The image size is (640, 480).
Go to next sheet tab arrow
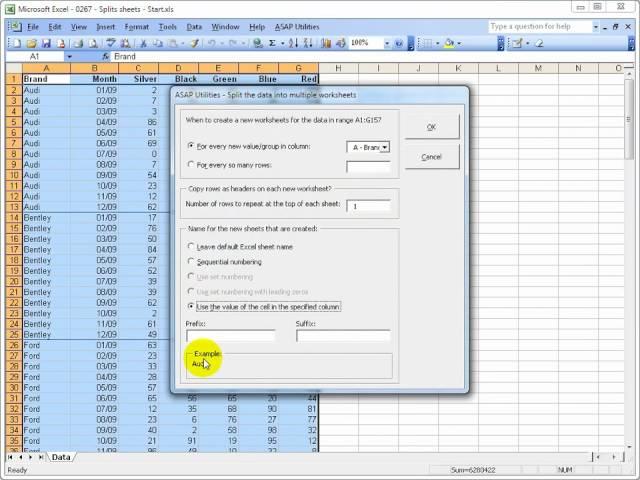31,457
